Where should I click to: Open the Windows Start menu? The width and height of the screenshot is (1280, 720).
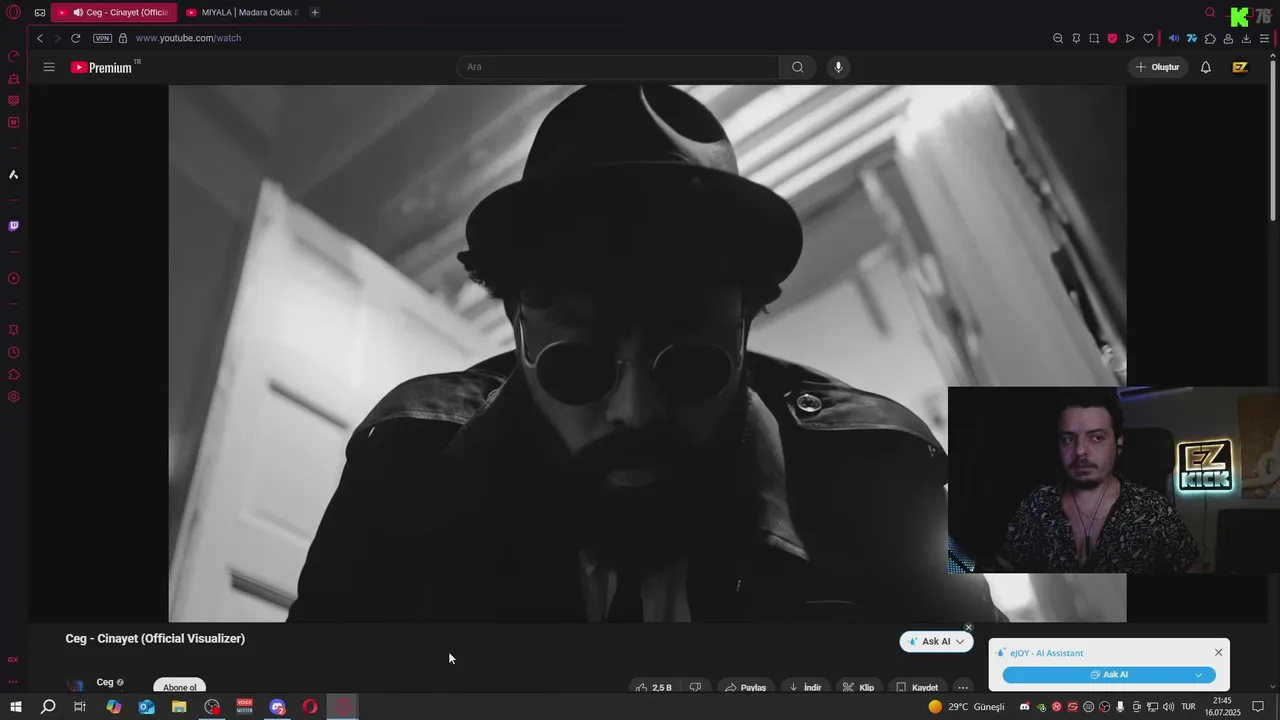click(16, 707)
